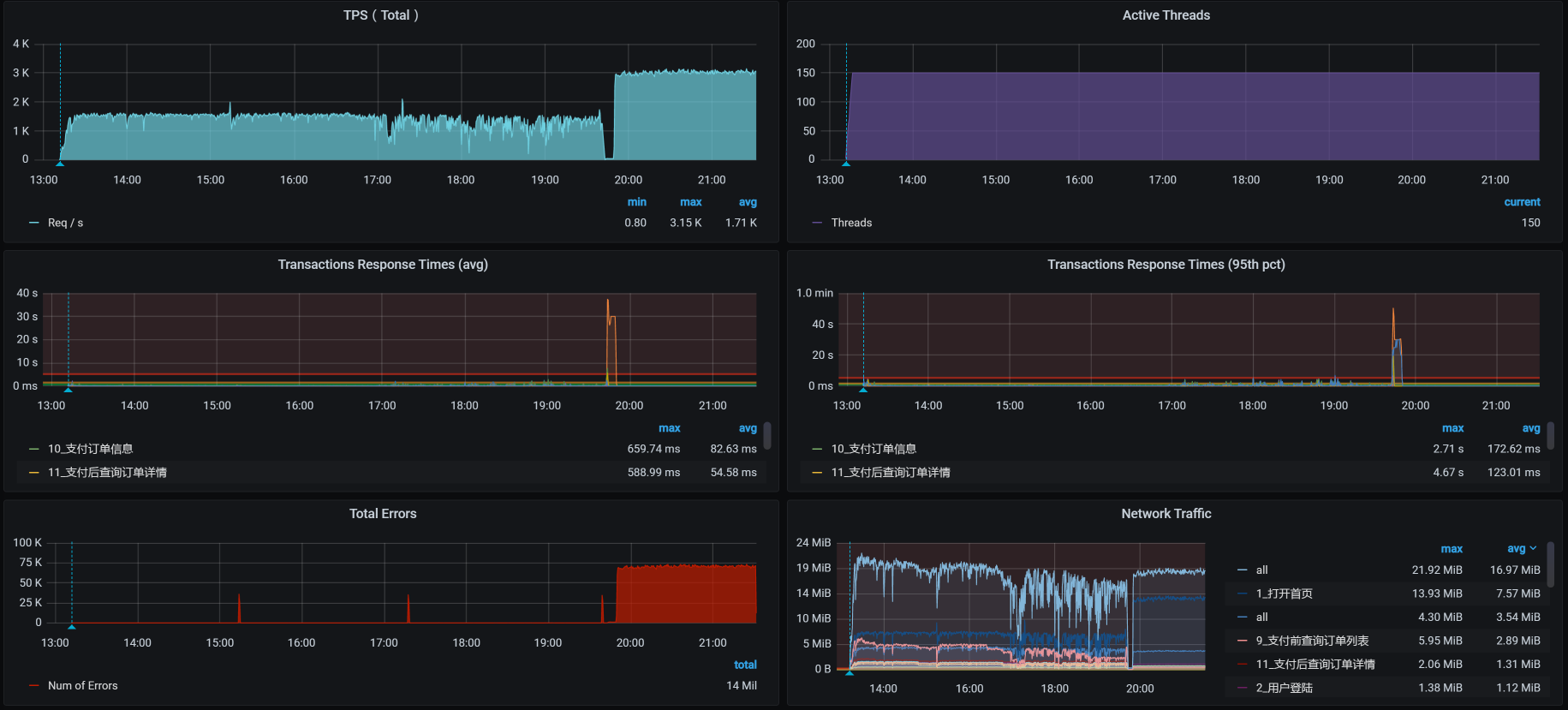Sort TPS legend by max column

(x=690, y=202)
